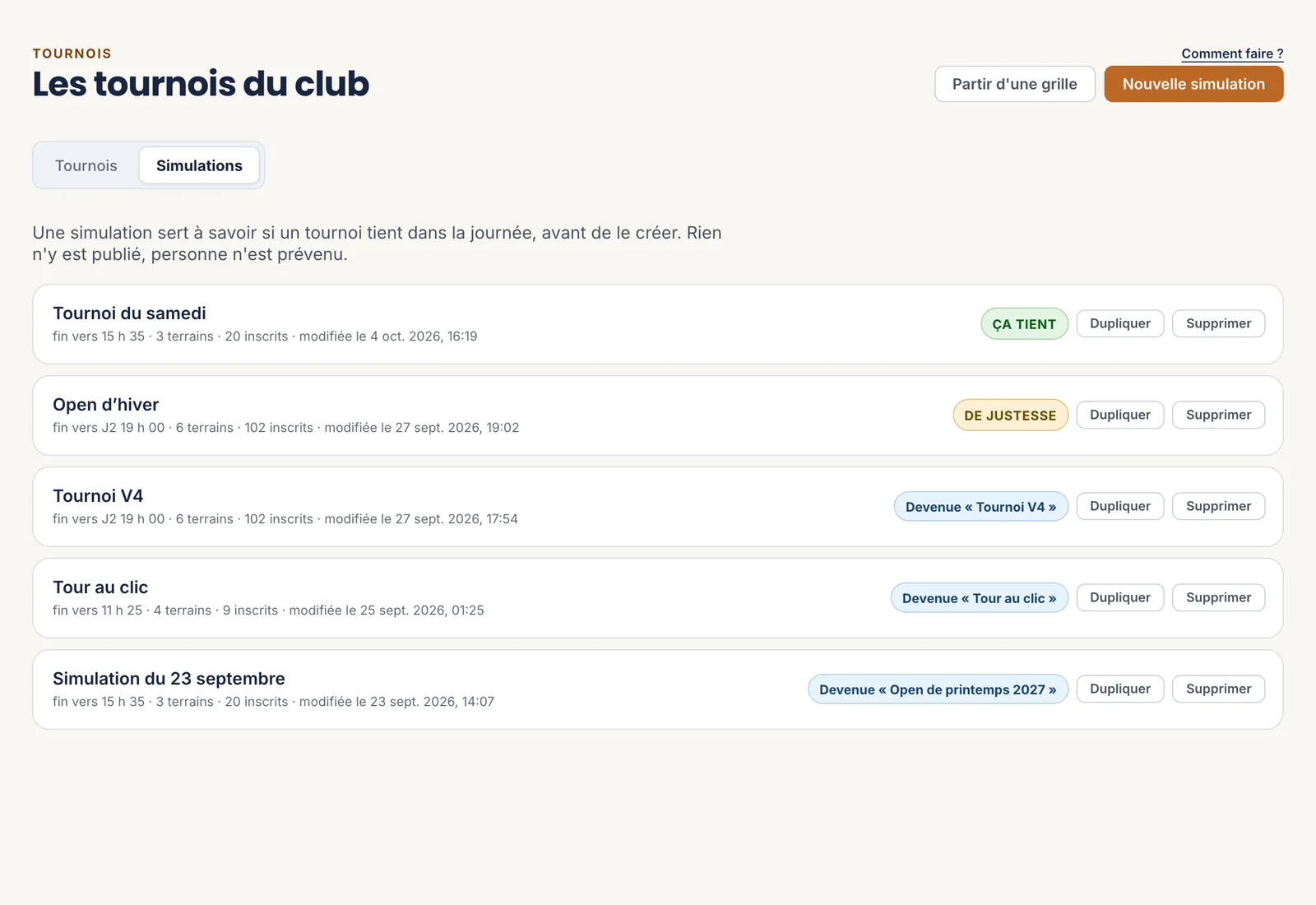Image resolution: width=1316 pixels, height=905 pixels.
Task: Click details line modifiée le 25 sept. 2026, 01:25
Action: [x=268, y=610]
